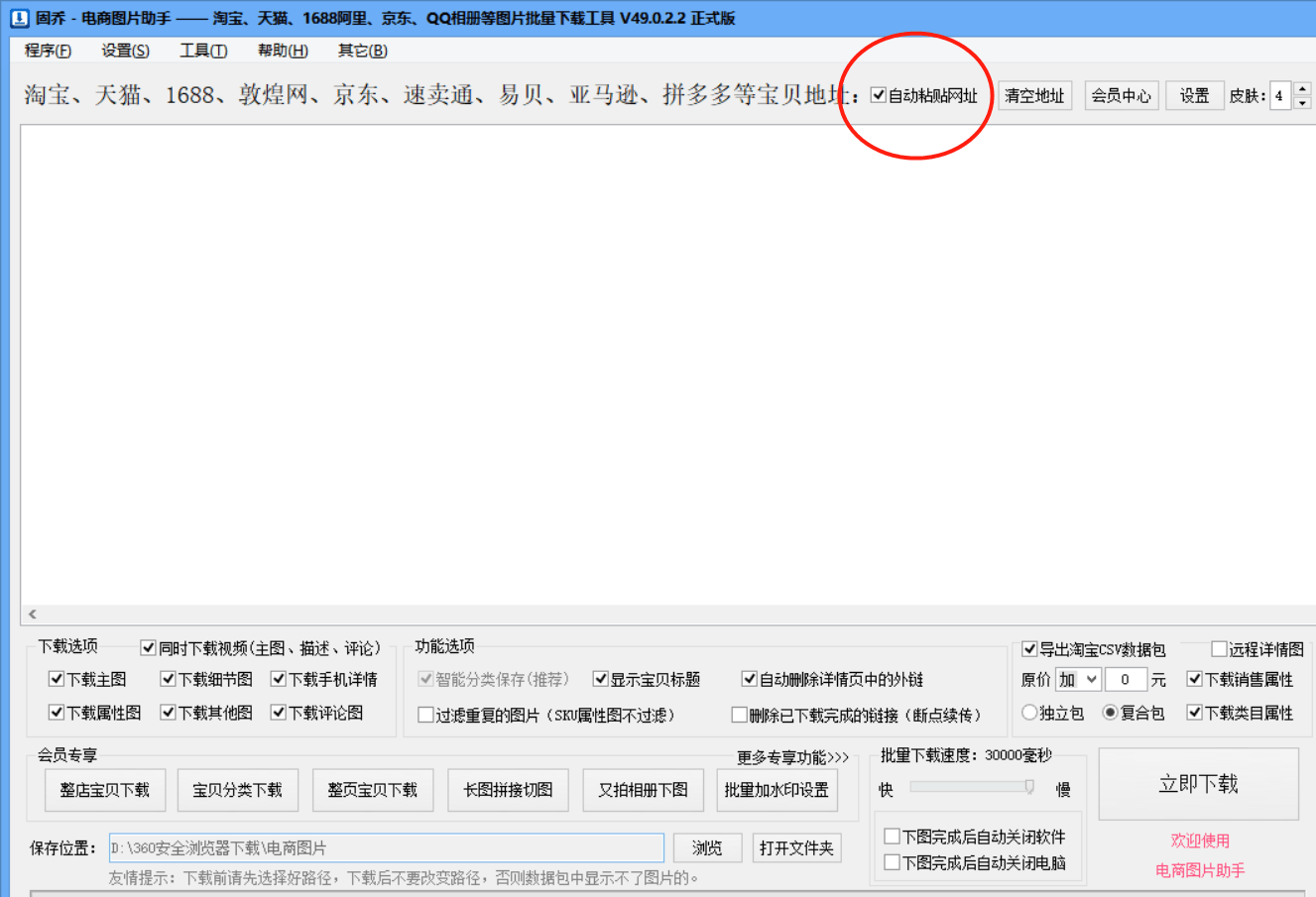Toggle the 下载手机详情 checkbox
The height and width of the screenshot is (897, 1316).
(279, 679)
